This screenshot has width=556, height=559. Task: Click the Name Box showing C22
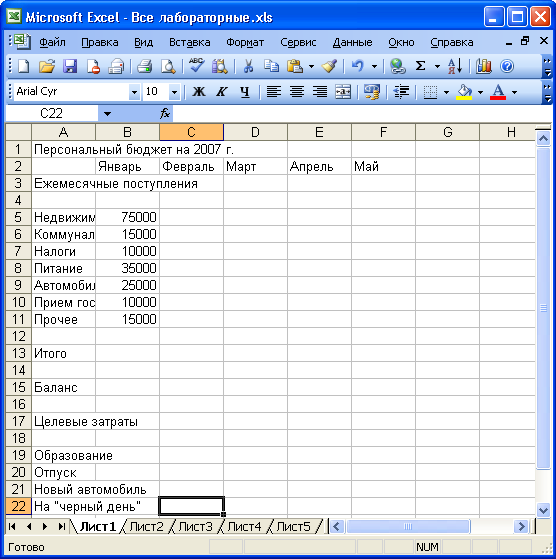(x=52, y=114)
